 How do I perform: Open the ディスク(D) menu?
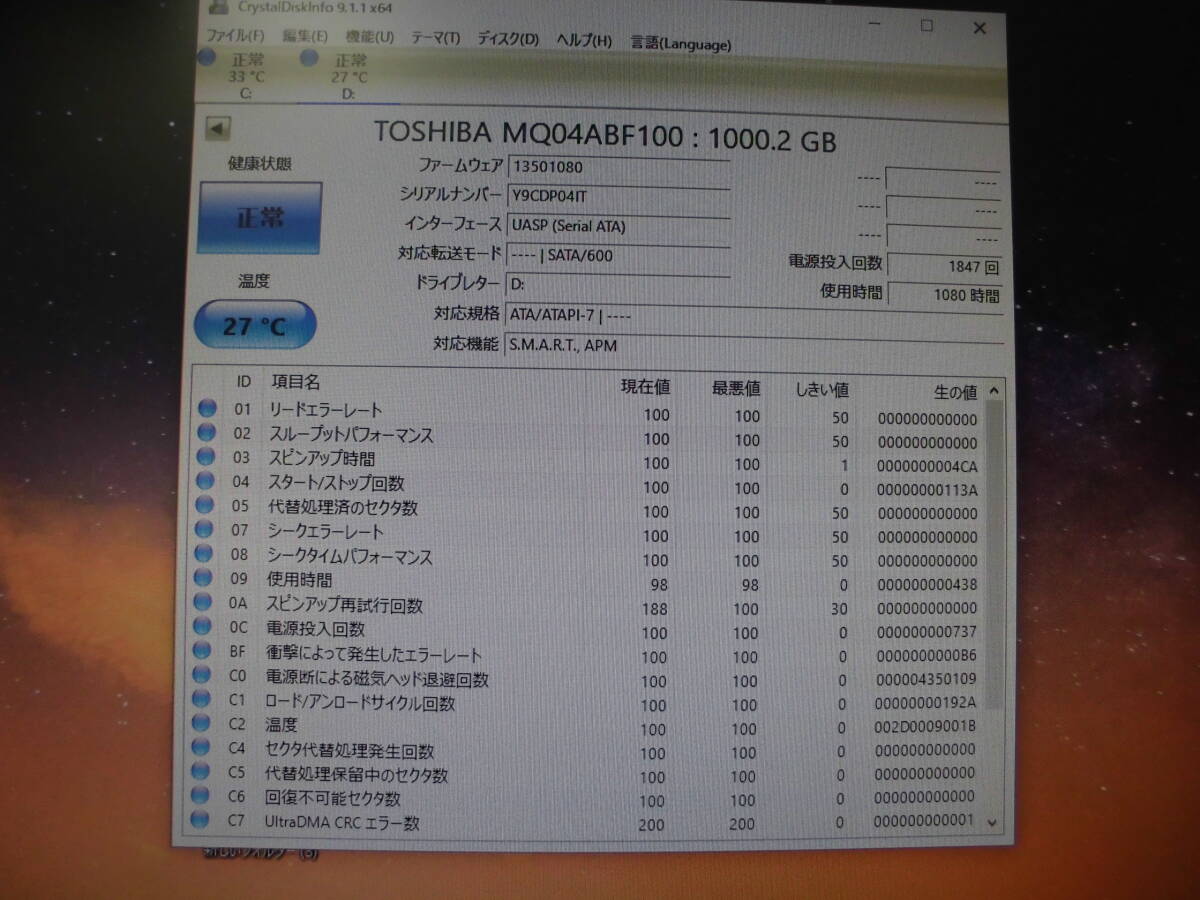[x=507, y=39]
